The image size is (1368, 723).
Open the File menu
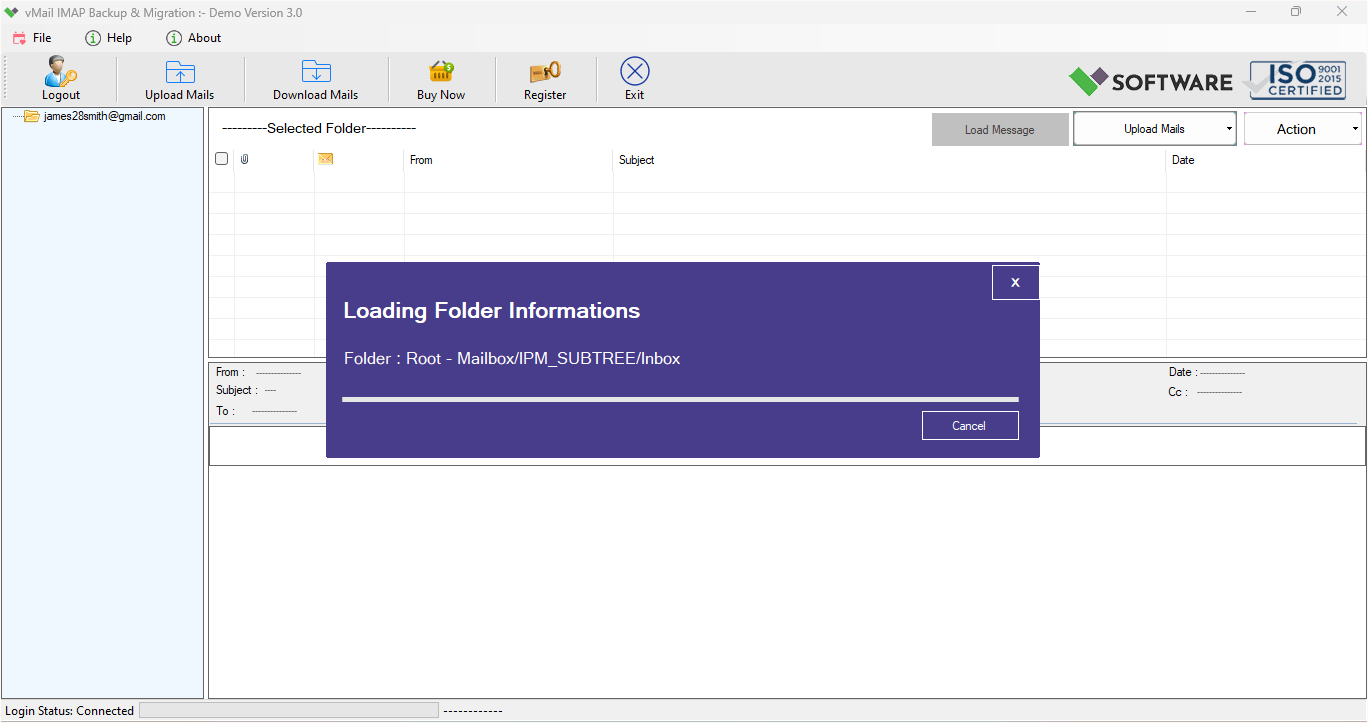point(32,38)
